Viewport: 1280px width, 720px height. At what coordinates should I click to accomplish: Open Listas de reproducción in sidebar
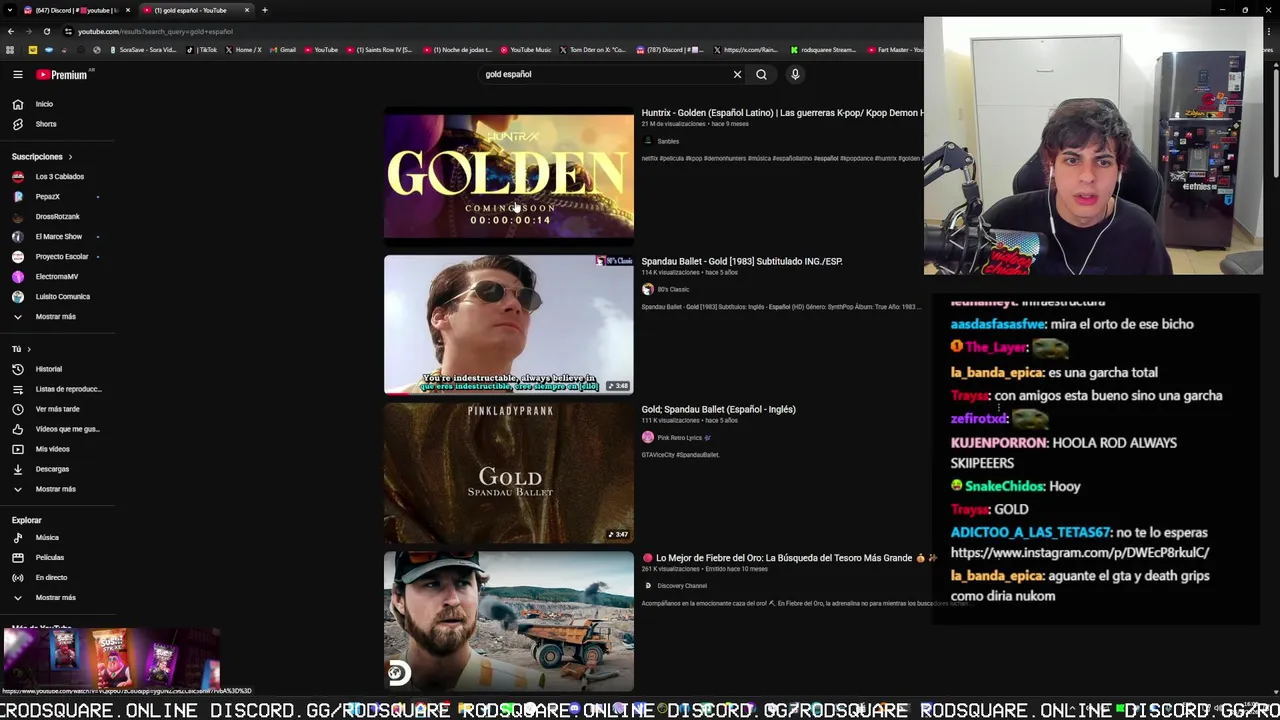pos(68,389)
